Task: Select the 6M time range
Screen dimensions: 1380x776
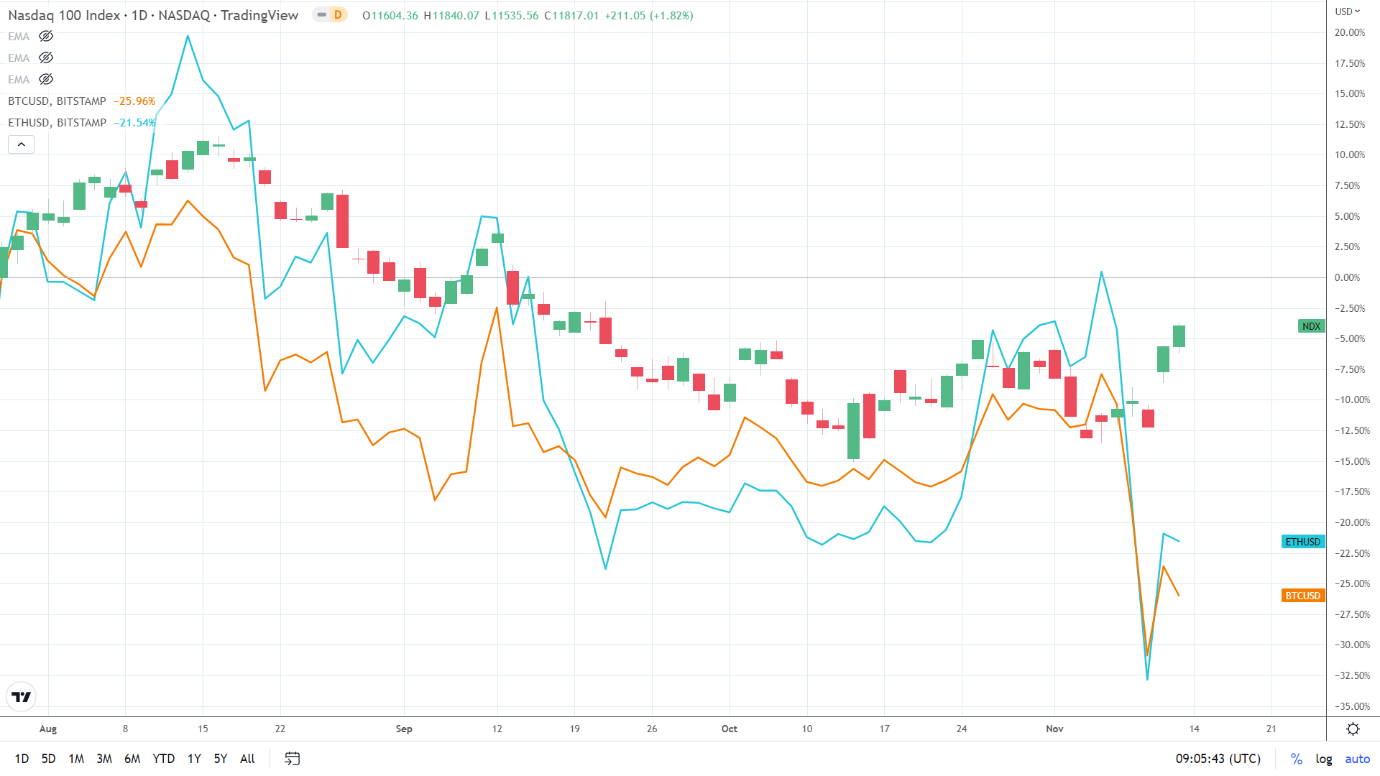Action: click(x=132, y=759)
